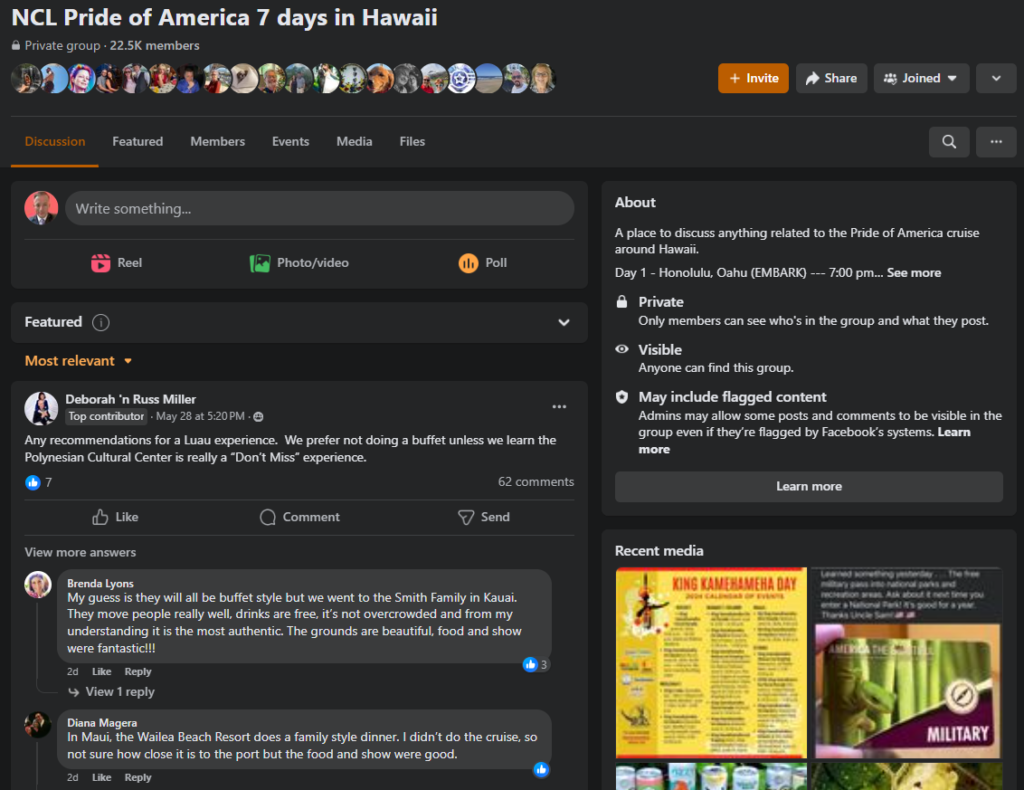Viewport: 1024px width, 790px height.
Task: View reactions on Brenda Lyons' comment
Action: coord(536,665)
